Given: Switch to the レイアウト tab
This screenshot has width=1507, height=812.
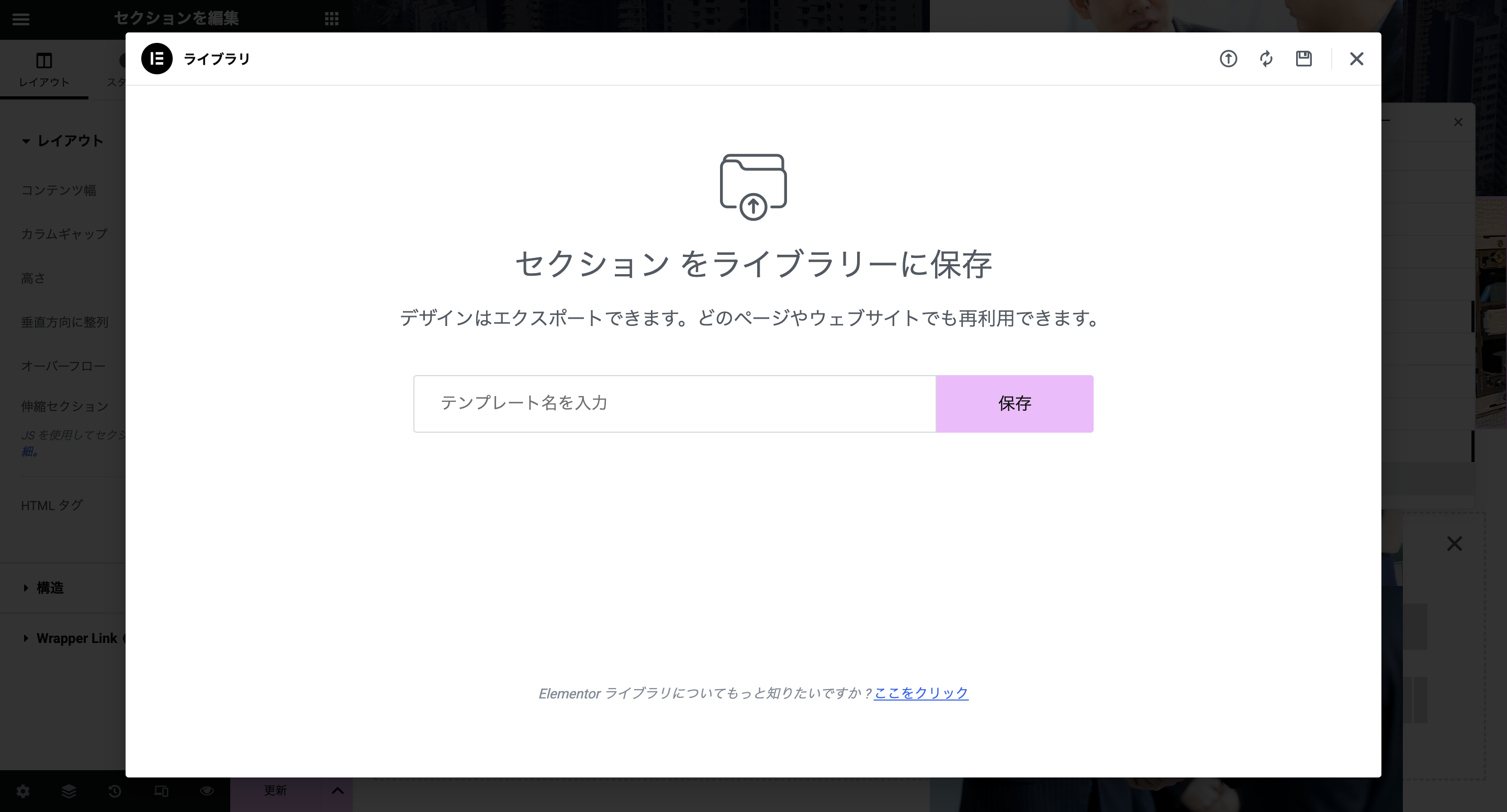Looking at the screenshot, I should pos(44,69).
